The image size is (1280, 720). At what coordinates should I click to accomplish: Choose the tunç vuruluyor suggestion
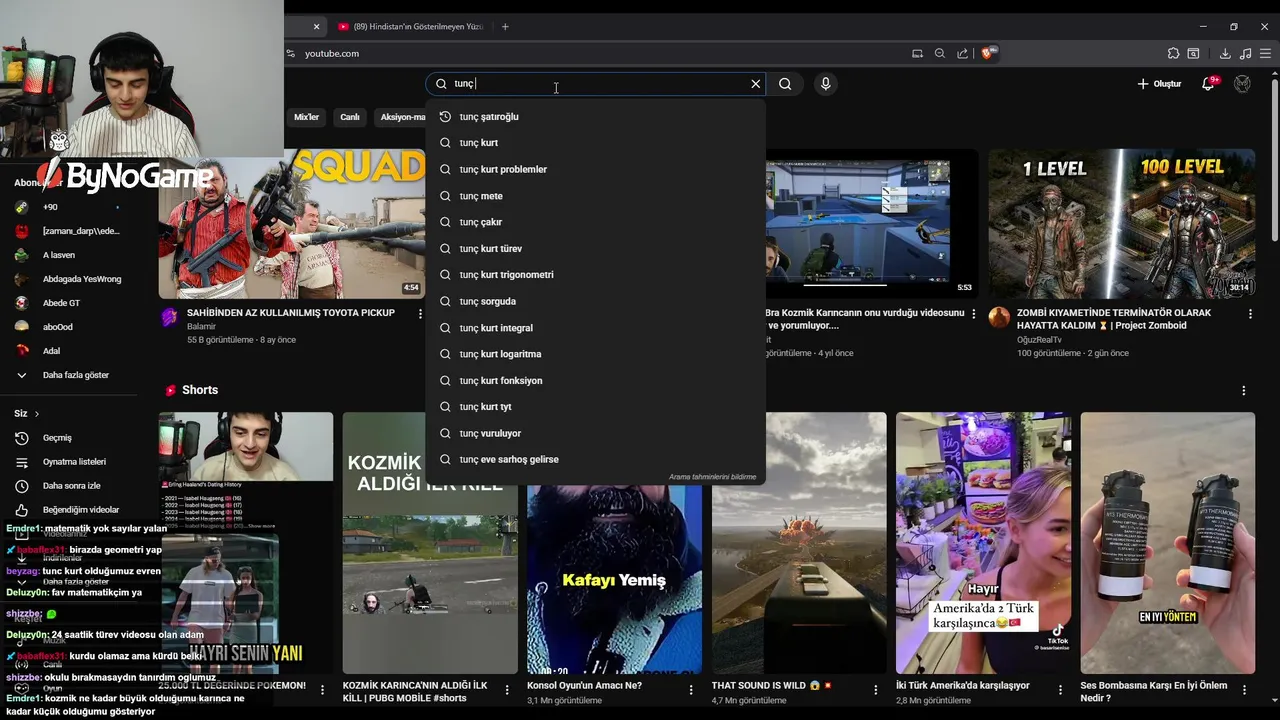(x=595, y=433)
